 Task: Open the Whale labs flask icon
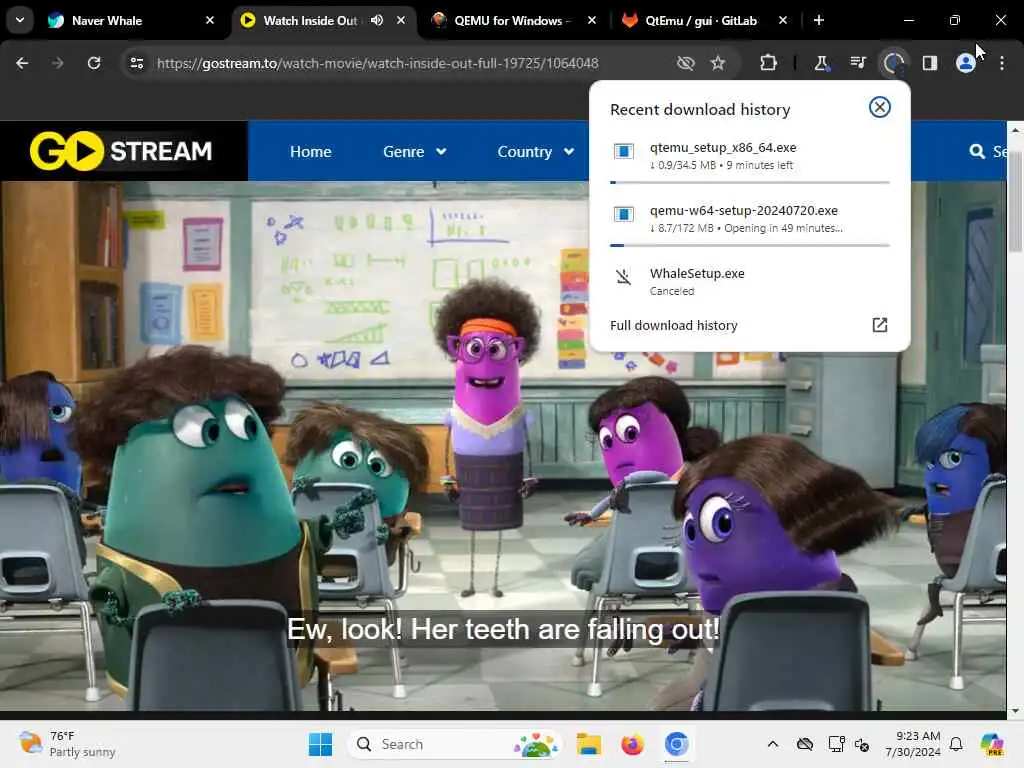[822, 63]
